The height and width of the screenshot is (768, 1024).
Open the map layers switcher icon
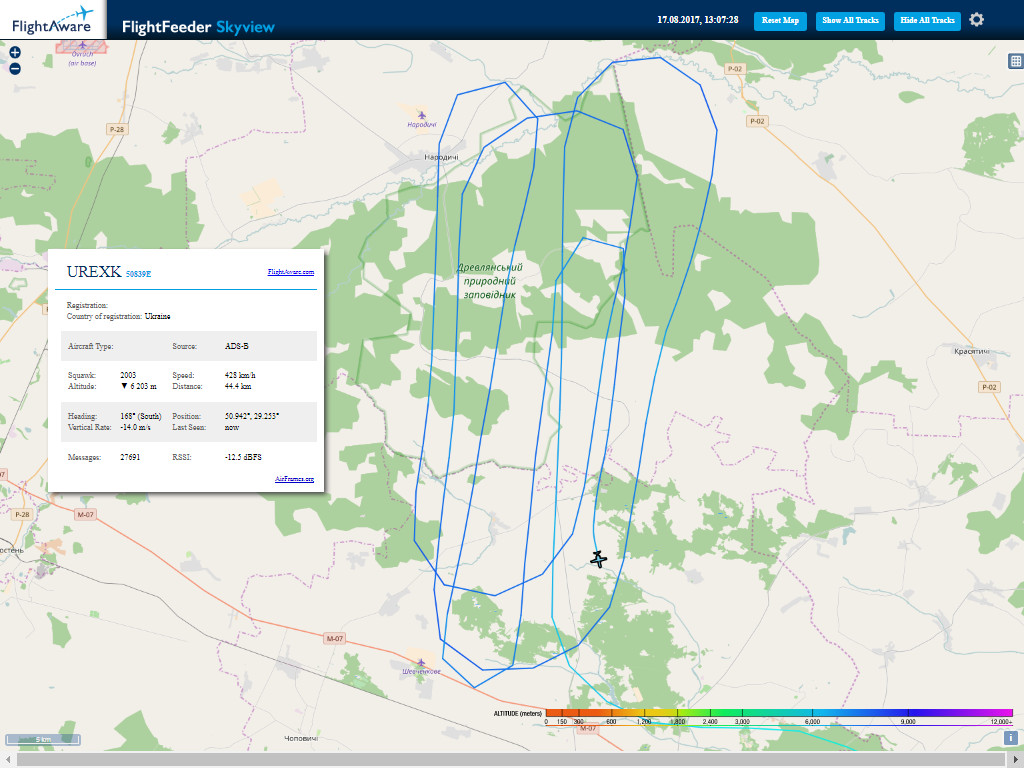click(1015, 61)
